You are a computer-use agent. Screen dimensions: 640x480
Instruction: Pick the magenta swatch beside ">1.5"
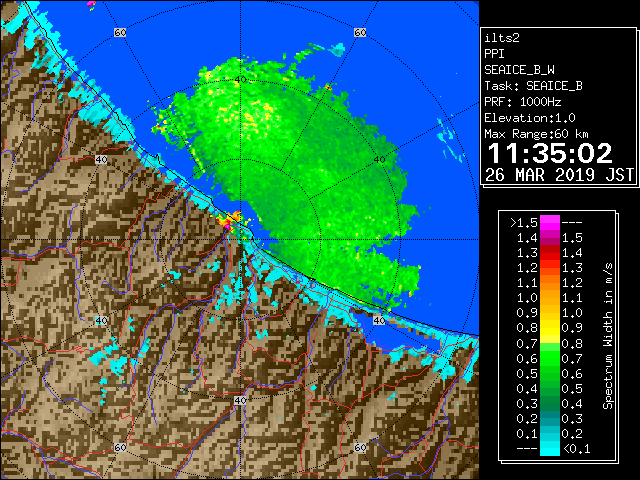550,223
